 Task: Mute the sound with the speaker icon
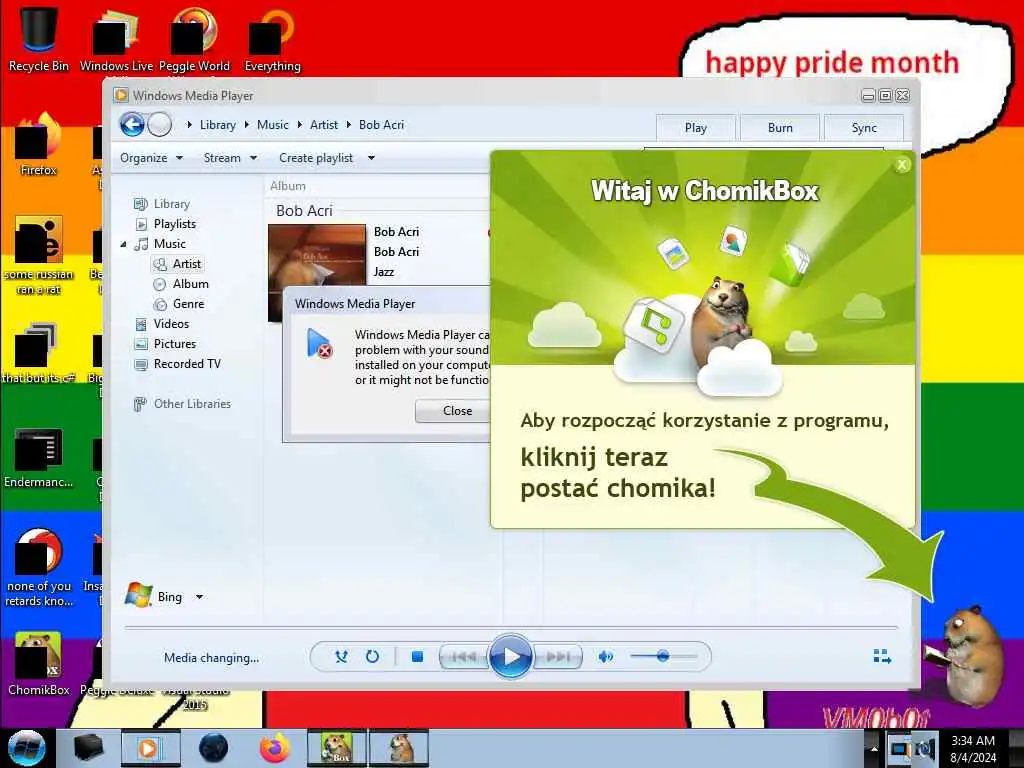click(606, 656)
